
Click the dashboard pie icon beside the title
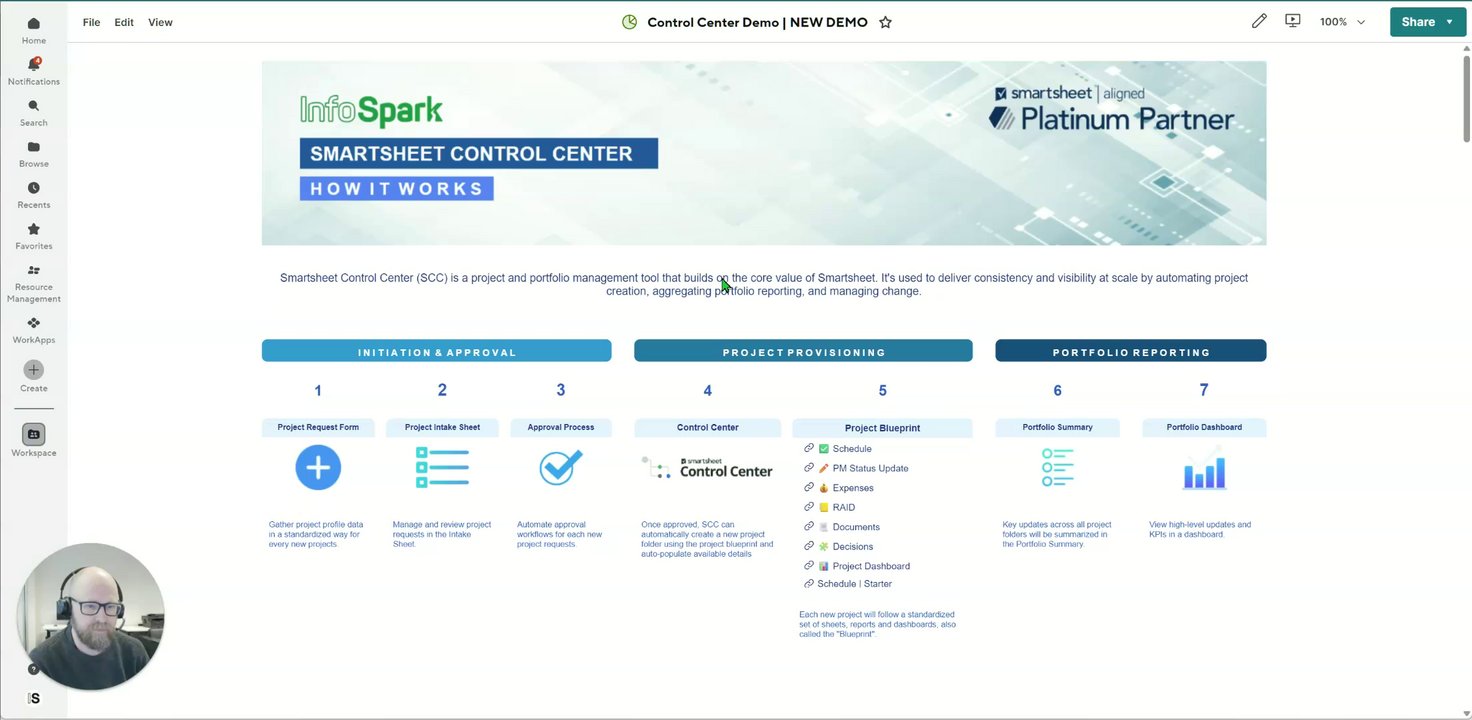pyautogui.click(x=629, y=22)
